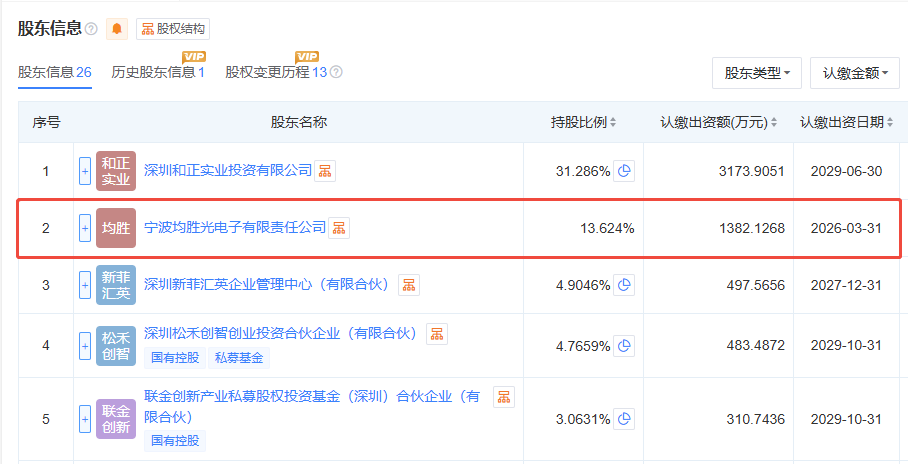Click equity structure icon beside 深圳松禾创智创业投资合伙企业
The height and width of the screenshot is (464, 908).
pyautogui.click(x=437, y=334)
